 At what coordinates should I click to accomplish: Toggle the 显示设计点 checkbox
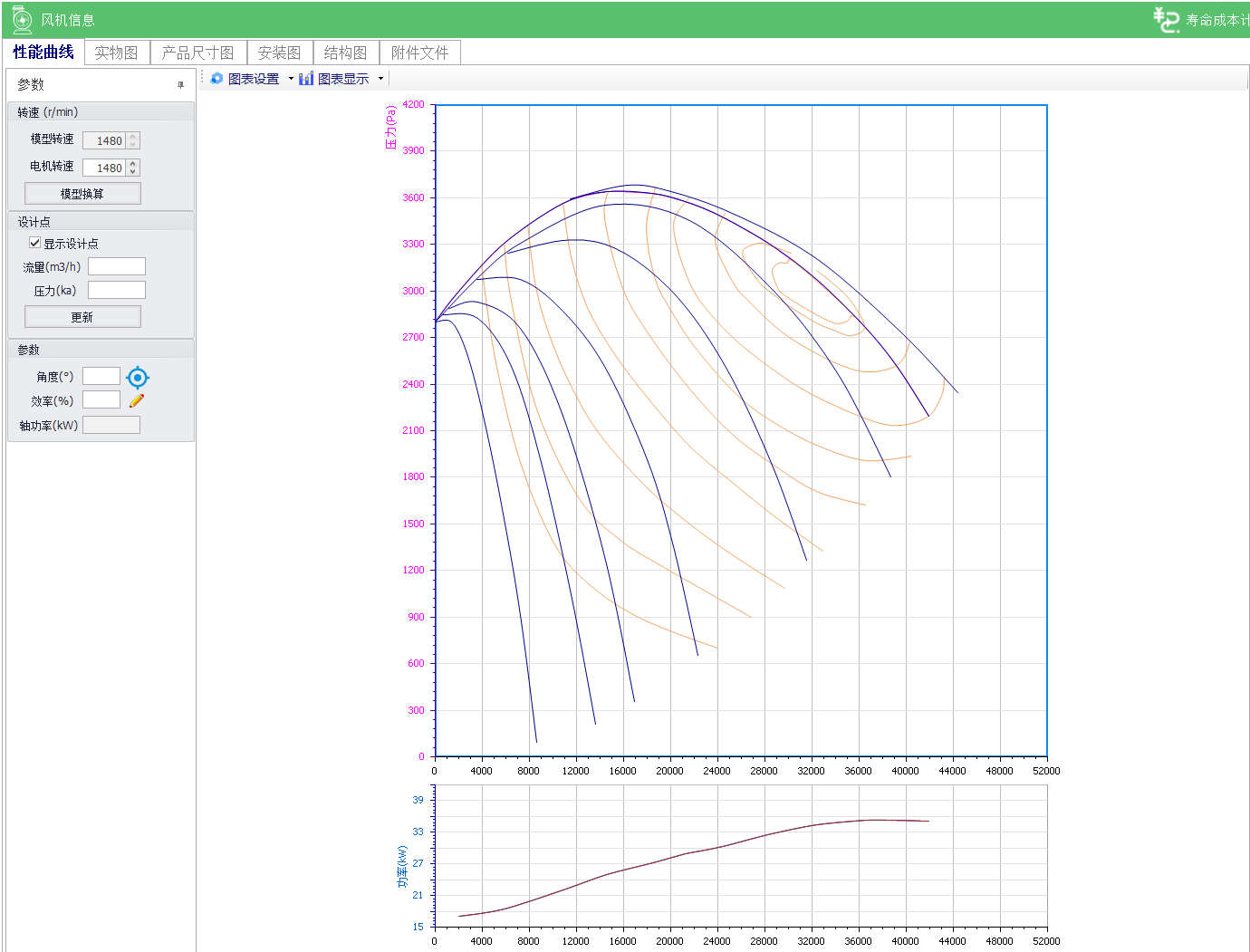34,243
